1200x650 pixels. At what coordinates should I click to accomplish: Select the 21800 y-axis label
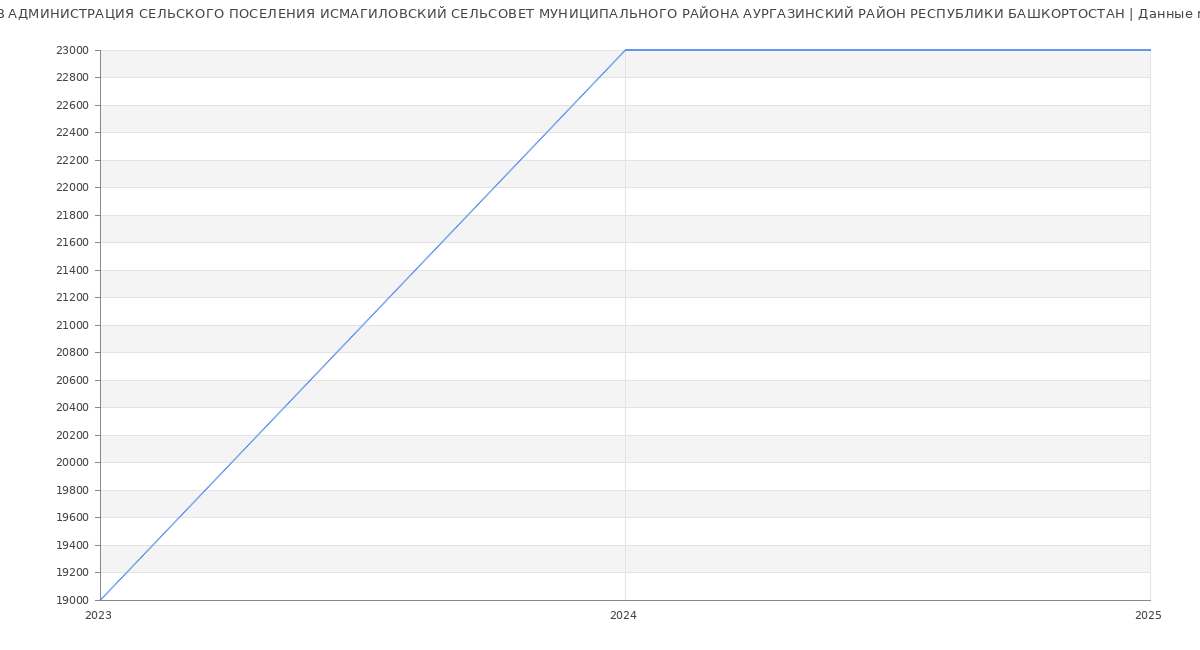(73, 215)
